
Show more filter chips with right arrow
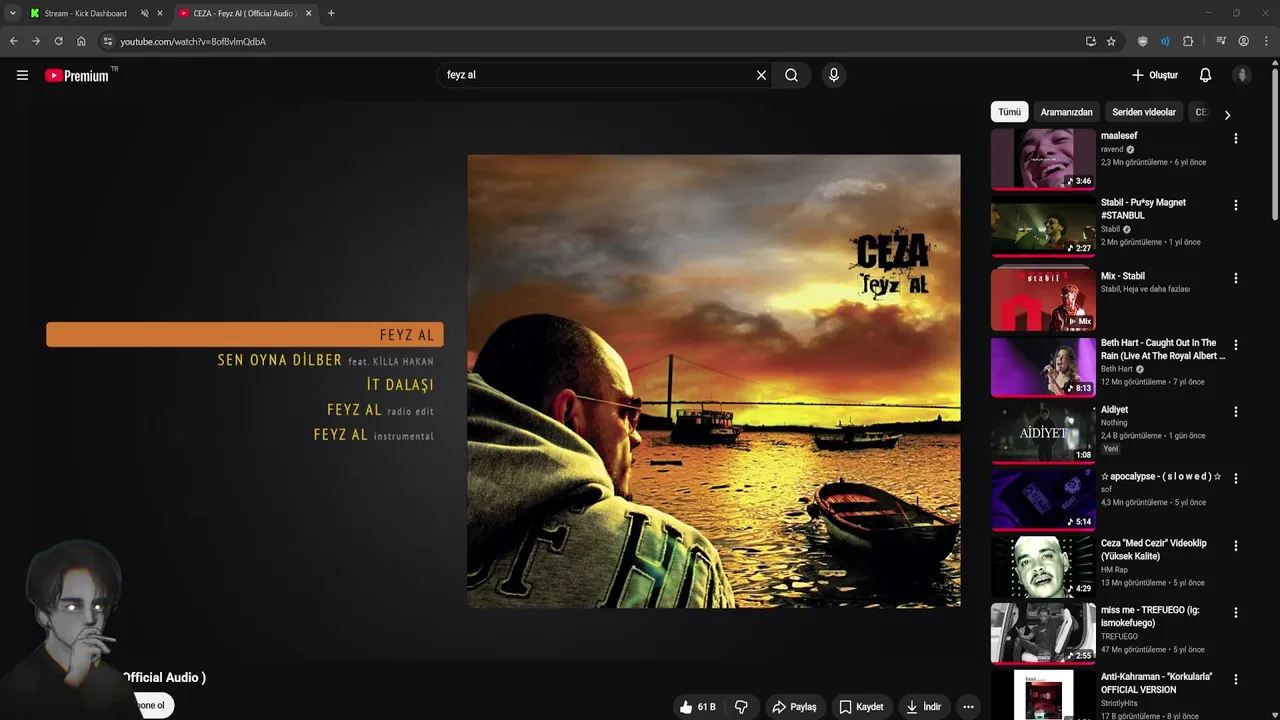tap(1227, 114)
